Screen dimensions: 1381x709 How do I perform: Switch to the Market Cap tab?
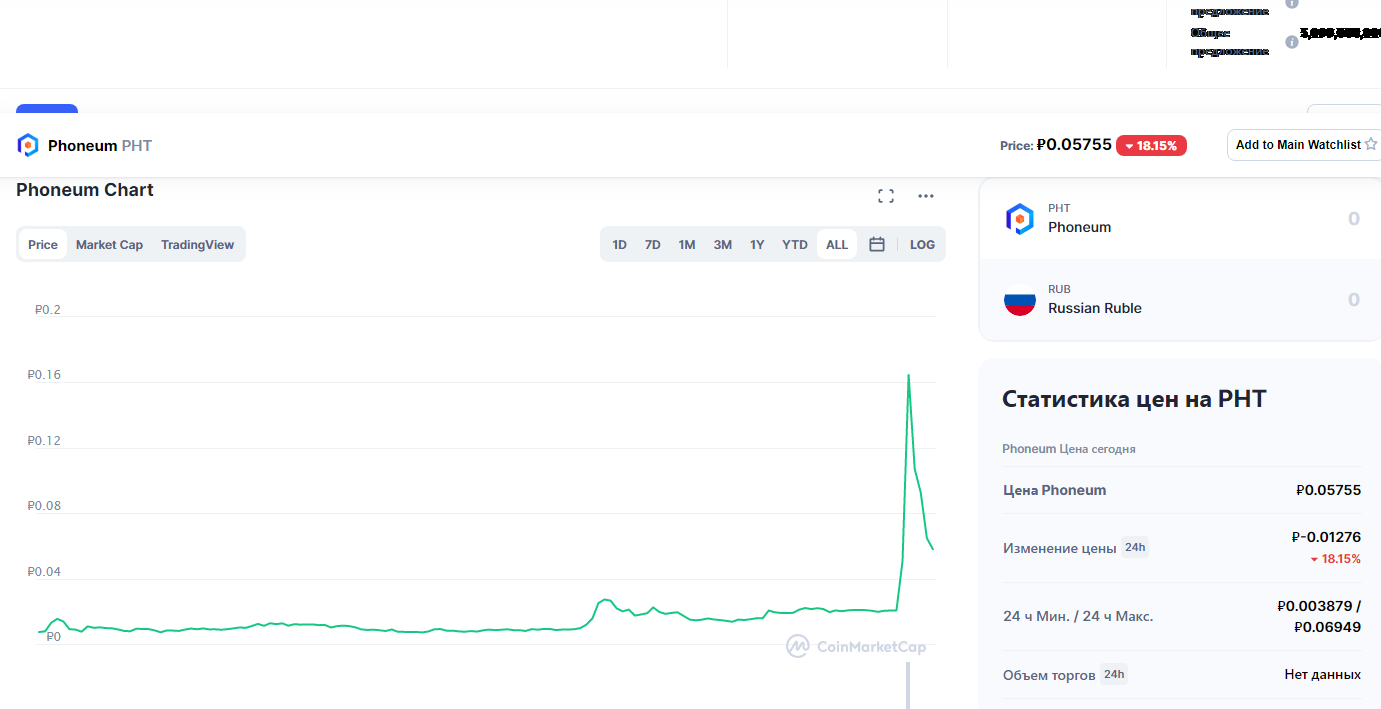(x=109, y=245)
